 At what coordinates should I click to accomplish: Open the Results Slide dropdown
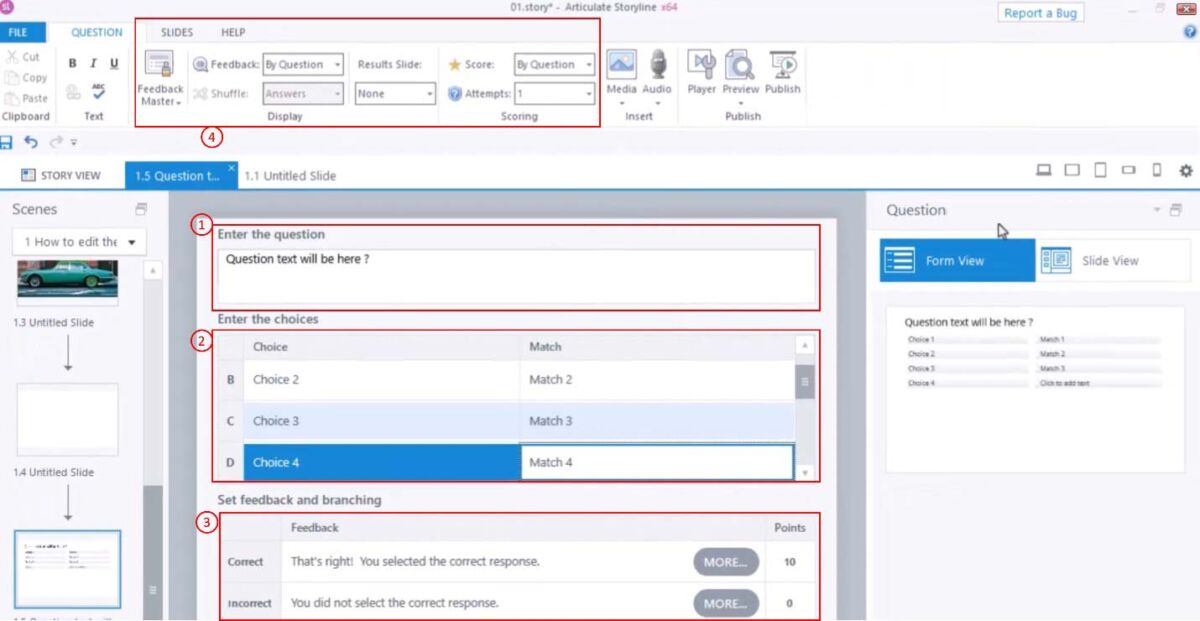tap(395, 94)
